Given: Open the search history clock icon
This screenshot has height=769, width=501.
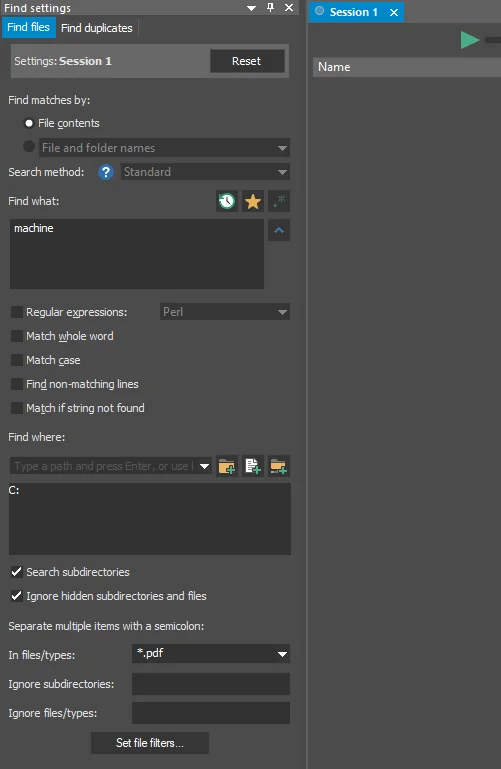Looking at the screenshot, I should point(227,201).
